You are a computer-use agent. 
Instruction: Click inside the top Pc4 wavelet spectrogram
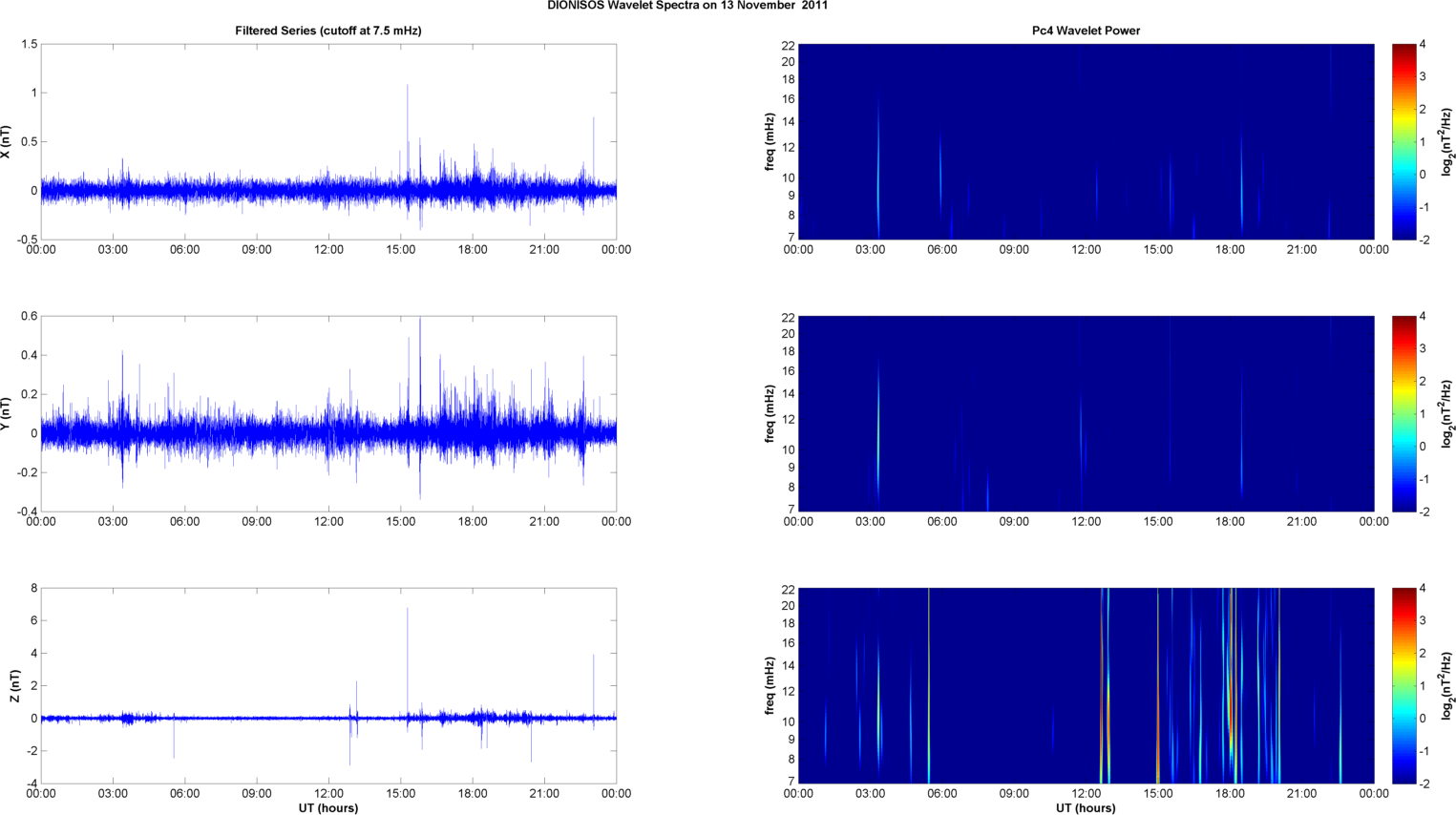(1086, 141)
